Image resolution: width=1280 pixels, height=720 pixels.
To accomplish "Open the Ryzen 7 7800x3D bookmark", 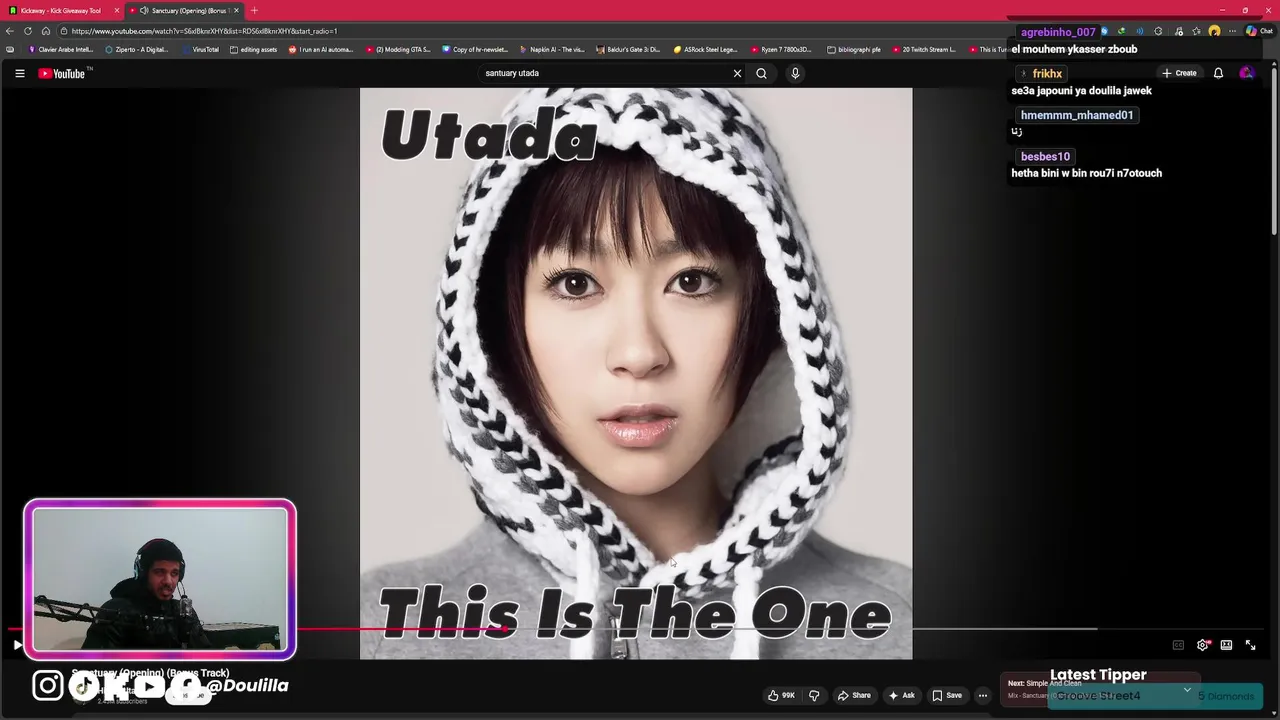I will pyautogui.click(x=782, y=49).
